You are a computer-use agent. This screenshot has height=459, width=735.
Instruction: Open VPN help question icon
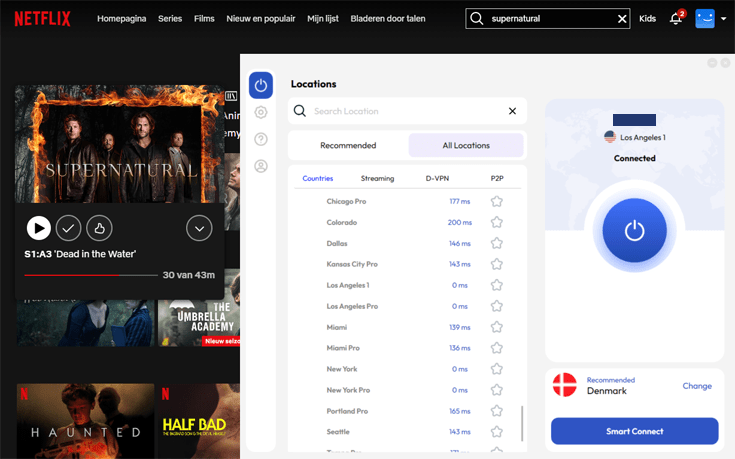coord(261,139)
